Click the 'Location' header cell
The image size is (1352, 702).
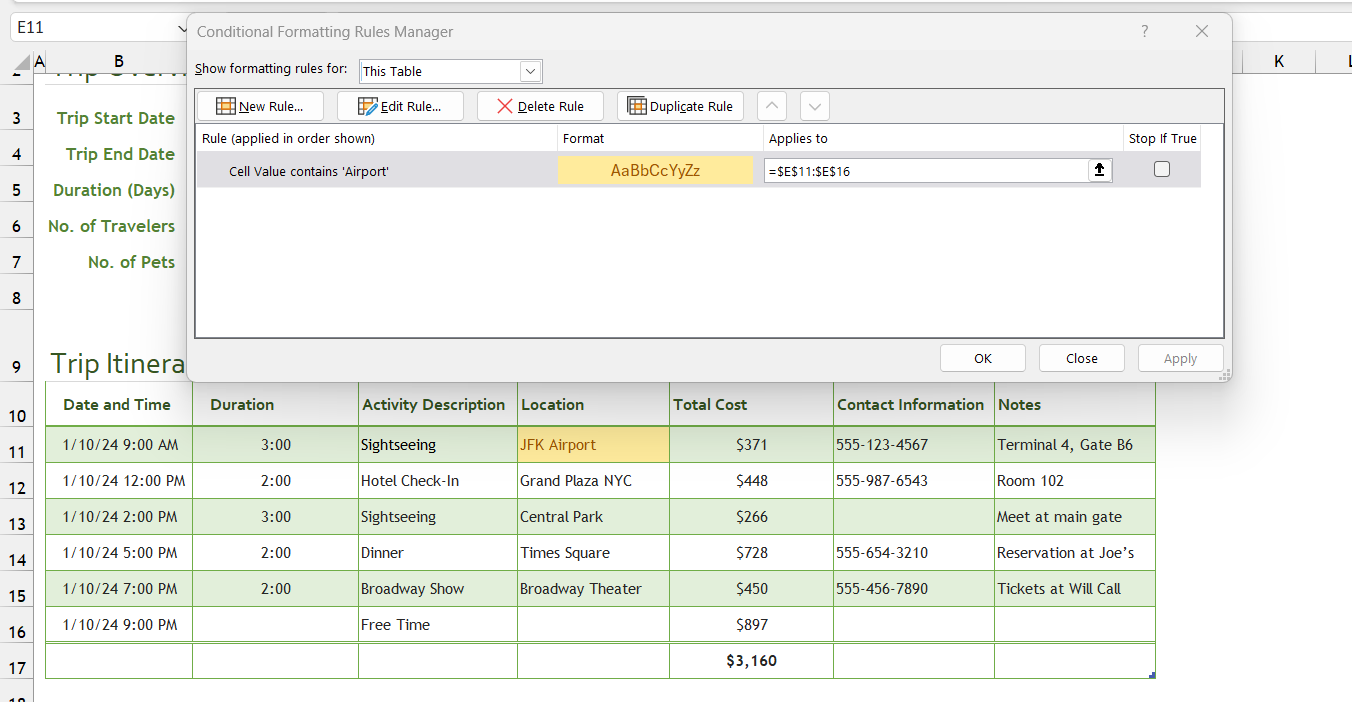point(594,405)
